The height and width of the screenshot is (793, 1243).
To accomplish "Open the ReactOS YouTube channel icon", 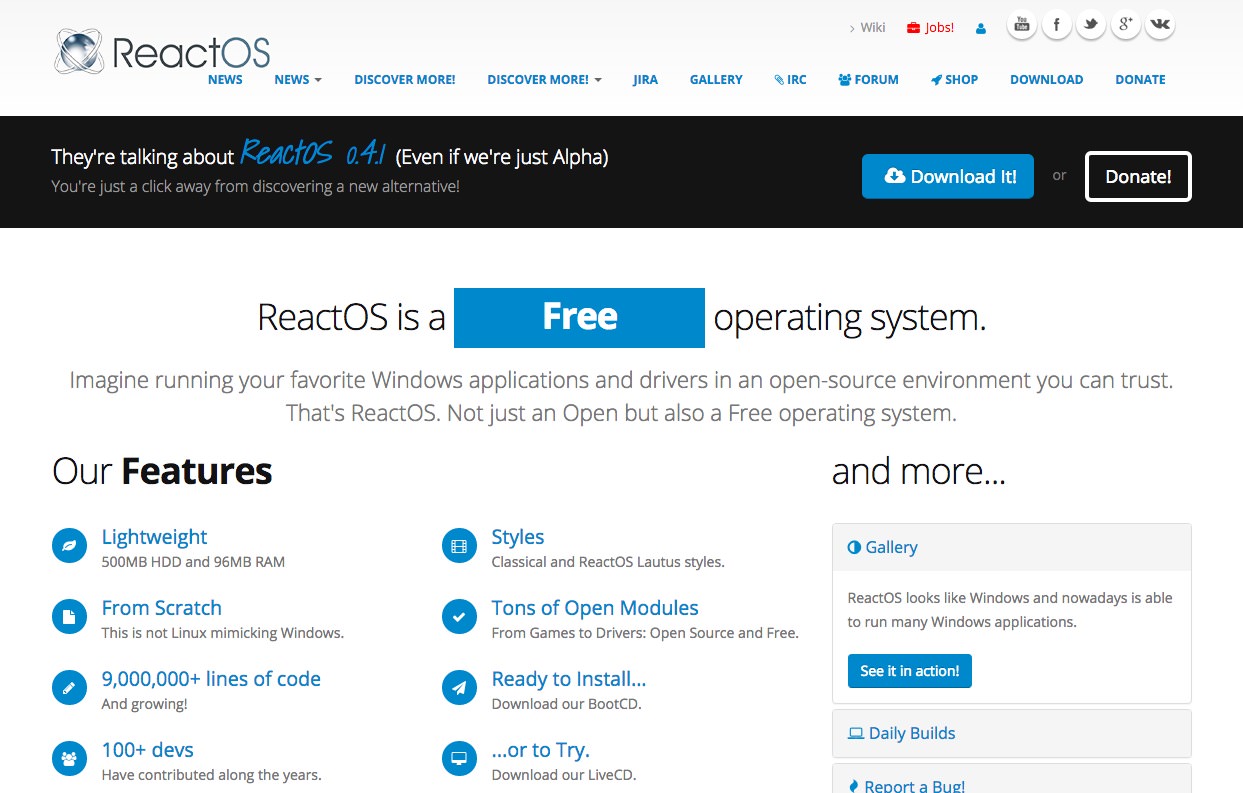I will point(1021,25).
